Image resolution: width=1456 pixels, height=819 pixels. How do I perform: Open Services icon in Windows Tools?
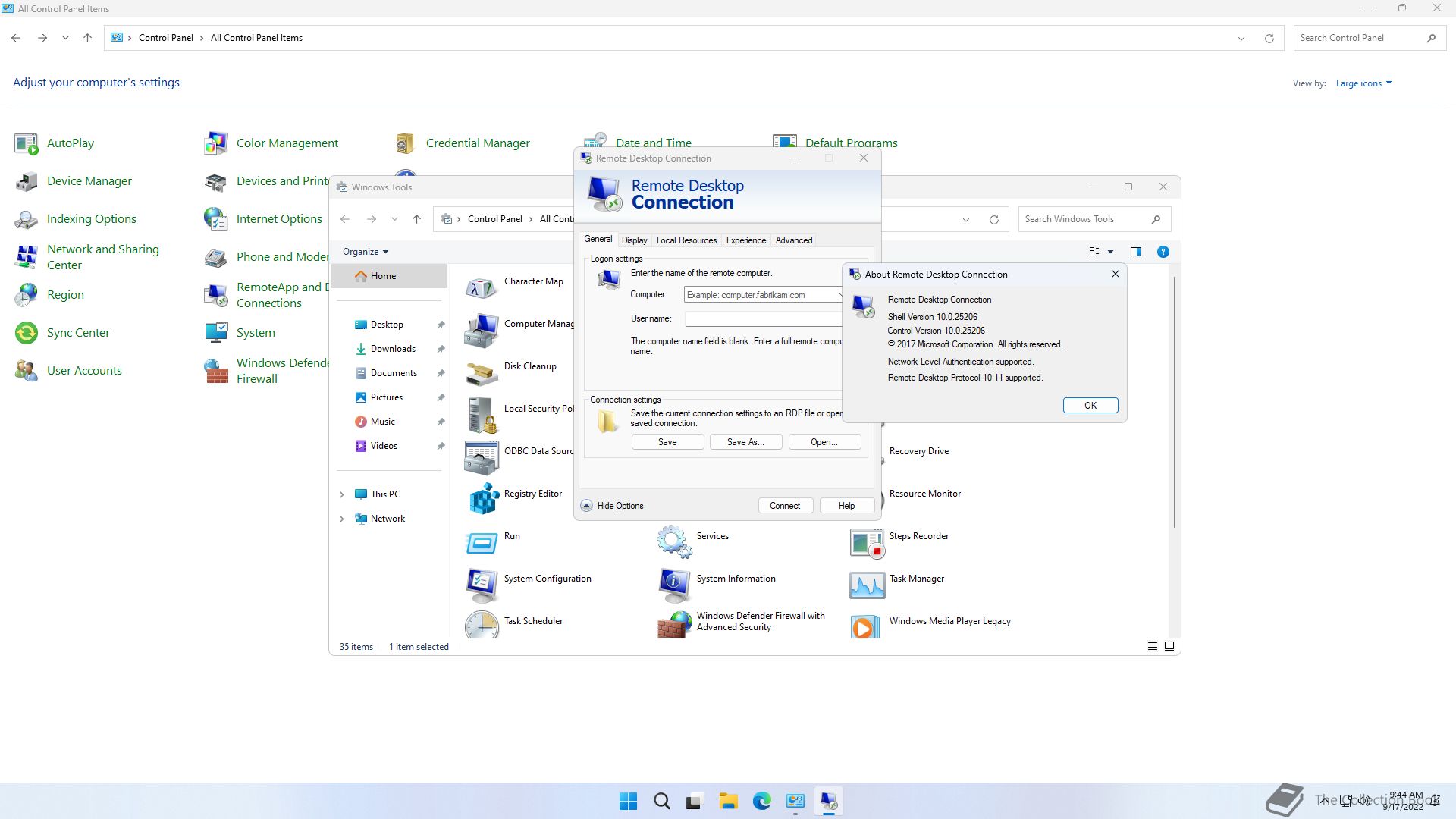point(674,541)
